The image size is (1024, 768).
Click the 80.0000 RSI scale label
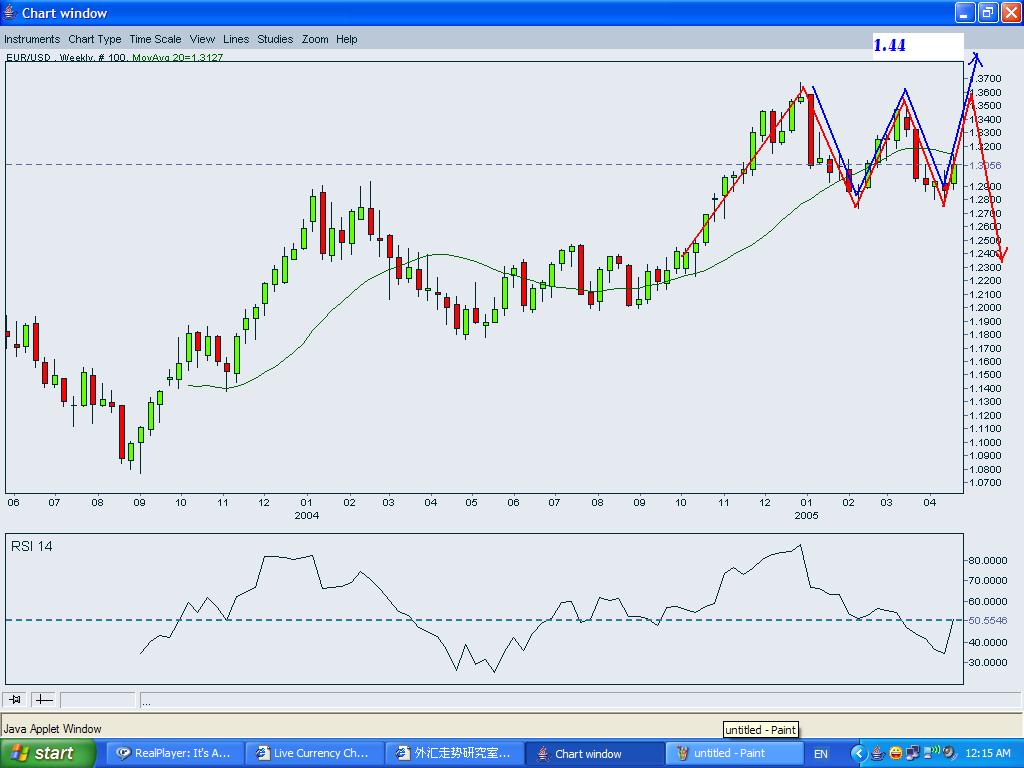[987, 560]
